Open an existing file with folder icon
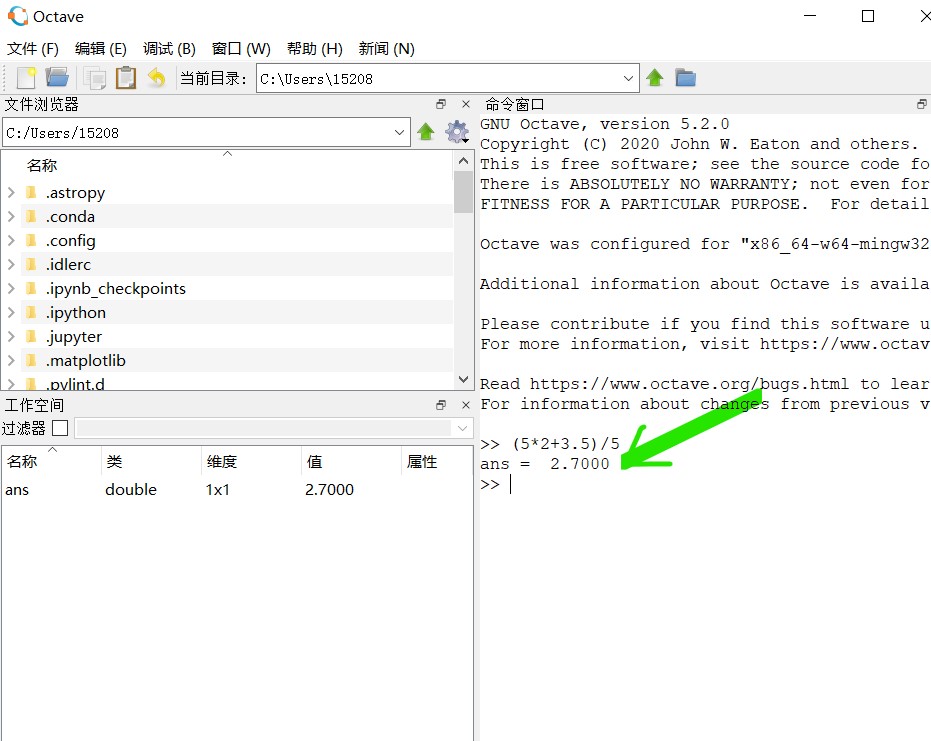 [x=57, y=77]
